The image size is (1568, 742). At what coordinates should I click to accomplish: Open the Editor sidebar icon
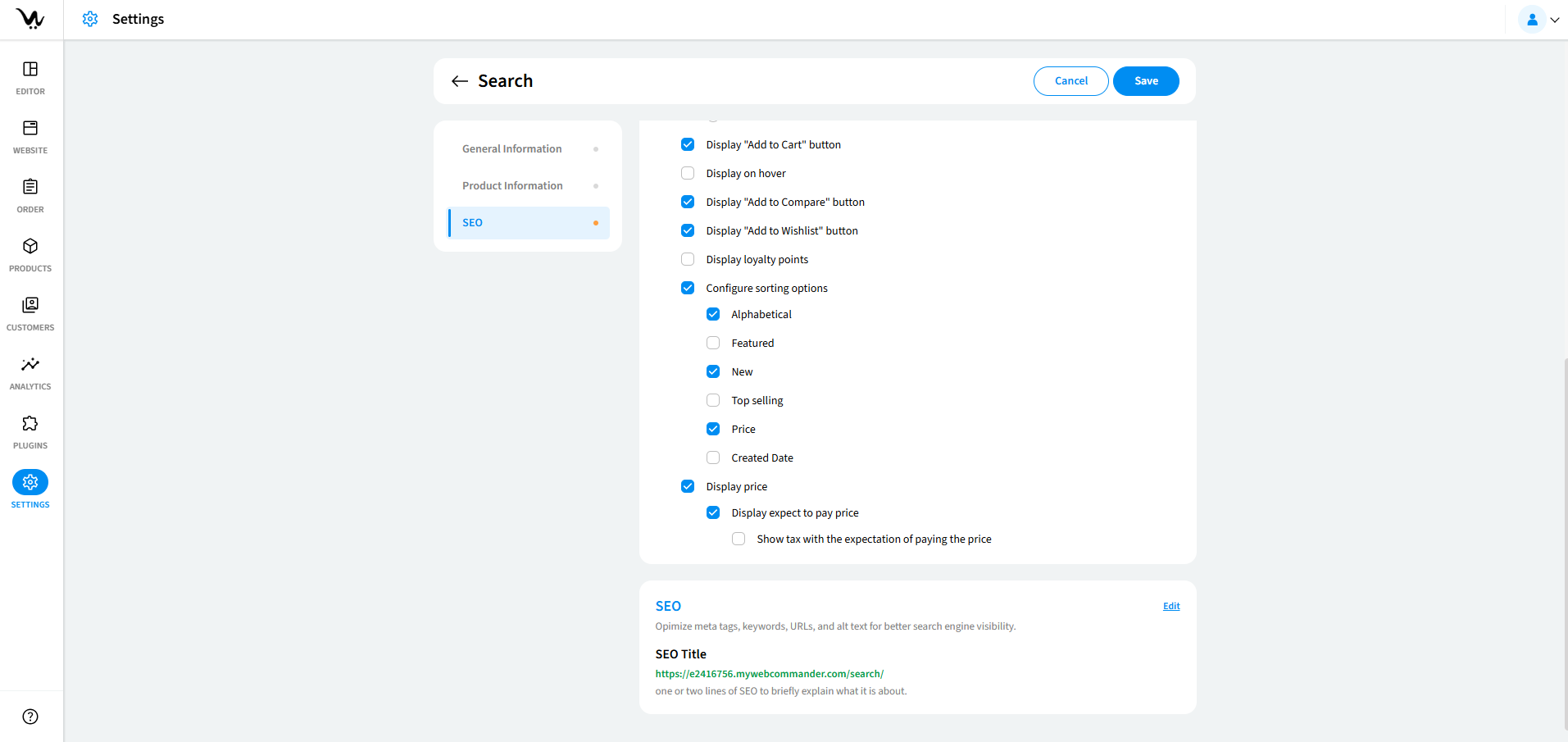click(x=30, y=70)
